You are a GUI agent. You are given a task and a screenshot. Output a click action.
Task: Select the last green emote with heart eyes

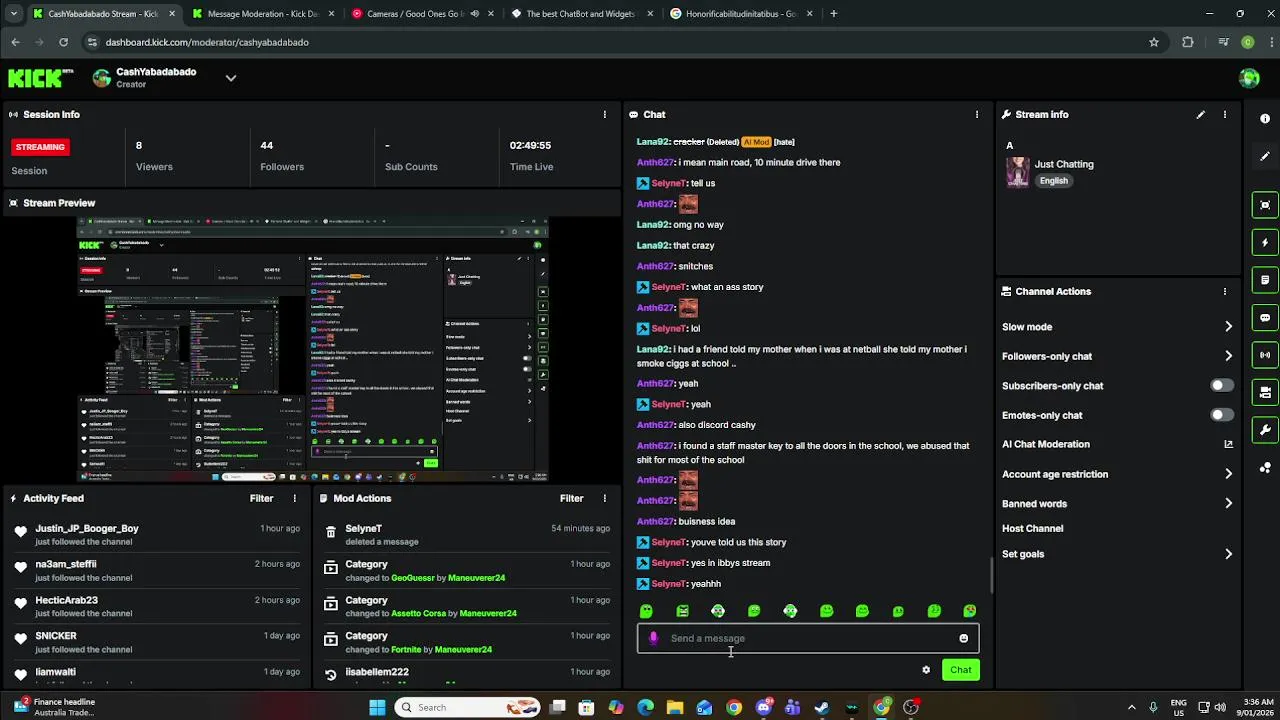969,611
